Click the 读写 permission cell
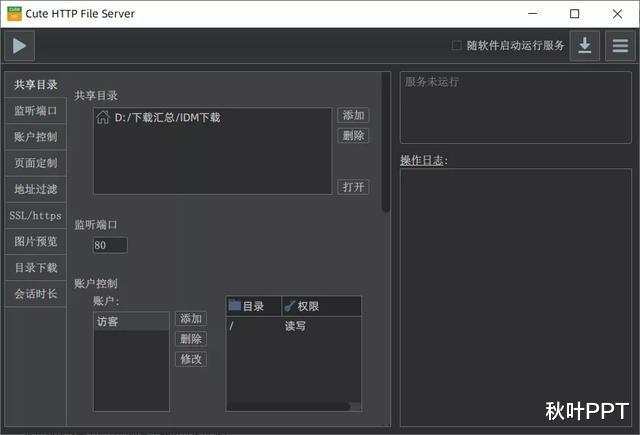Viewport: 640px width, 435px height. click(295, 326)
